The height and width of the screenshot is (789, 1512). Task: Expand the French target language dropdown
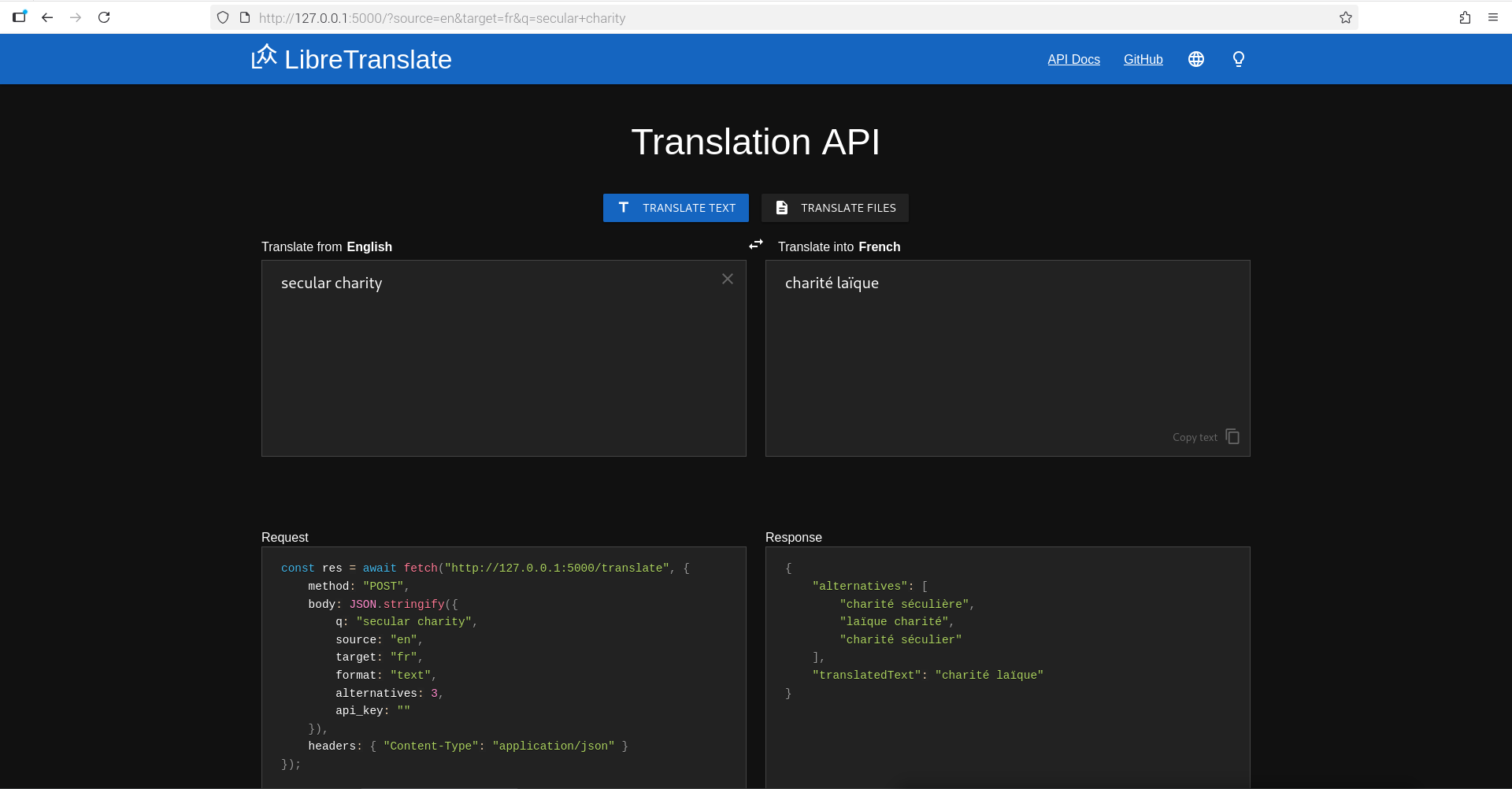click(879, 246)
